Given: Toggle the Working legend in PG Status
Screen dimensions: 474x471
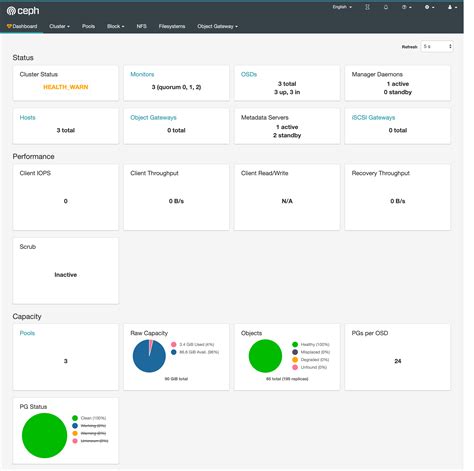Looking at the screenshot, I should [89, 426].
